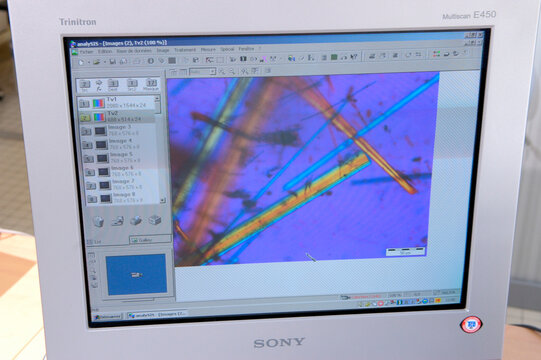Click the first device icon below buffer list
This screenshot has height=360, width=541.
click(99, 221)
